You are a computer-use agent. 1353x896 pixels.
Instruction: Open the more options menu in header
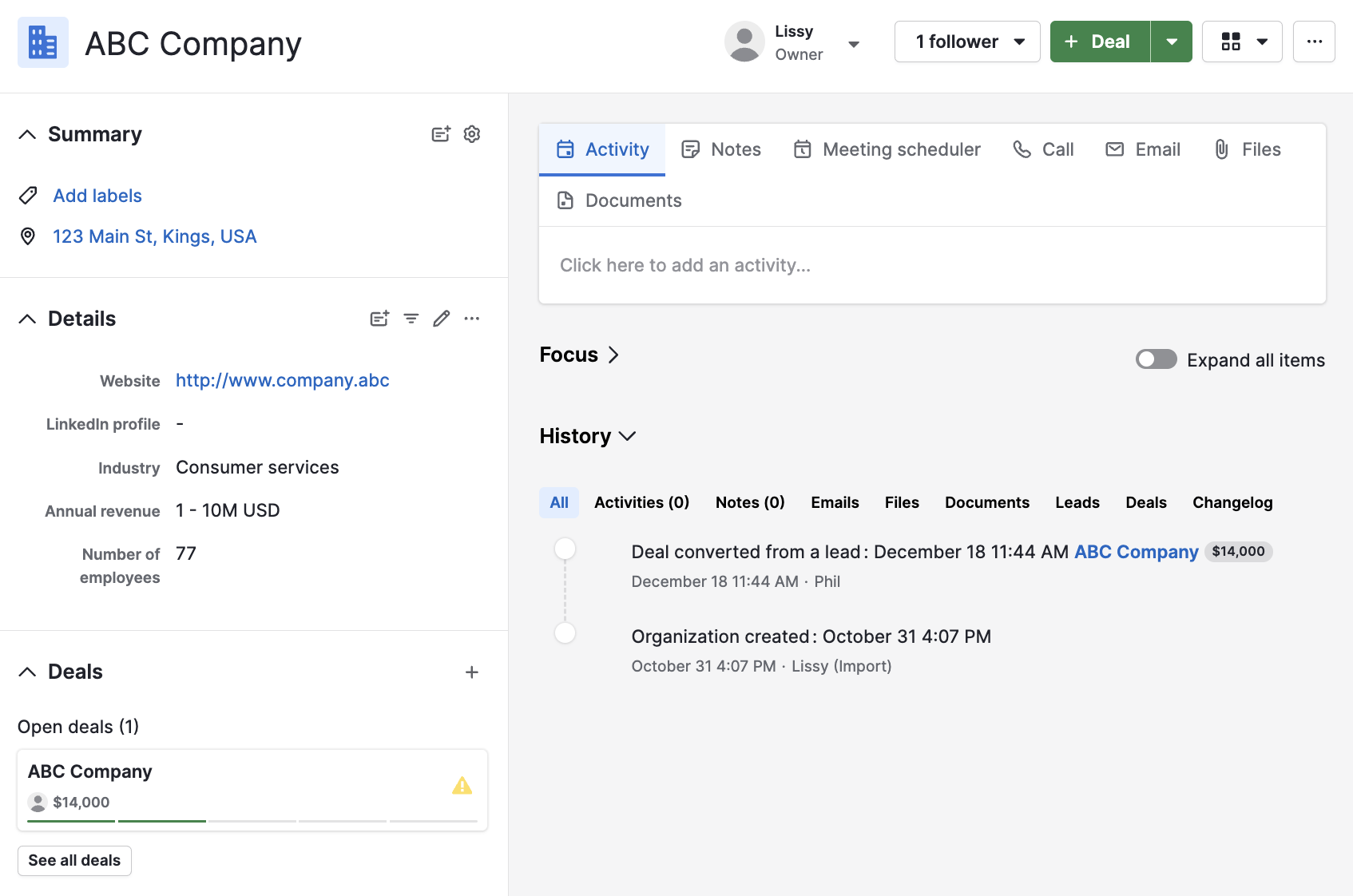[1314, 42]
